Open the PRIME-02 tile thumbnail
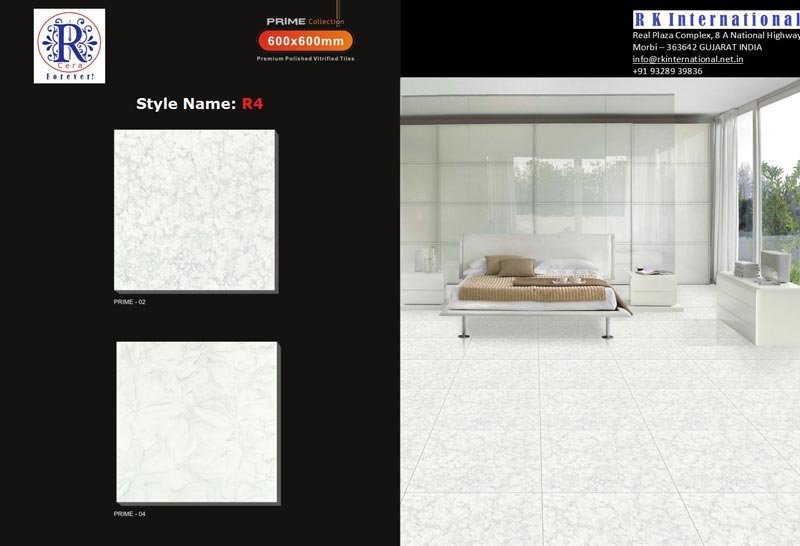Screen dimensions: 800x546 [195, 210]
